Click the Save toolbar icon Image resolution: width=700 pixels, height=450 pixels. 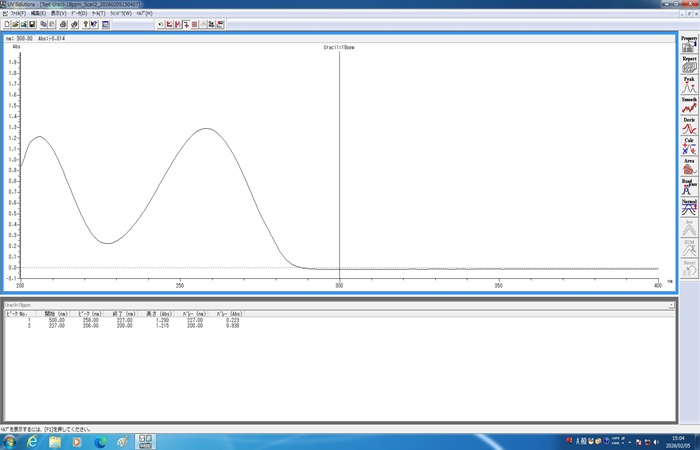pyautogui.click(x=32, y=24)
